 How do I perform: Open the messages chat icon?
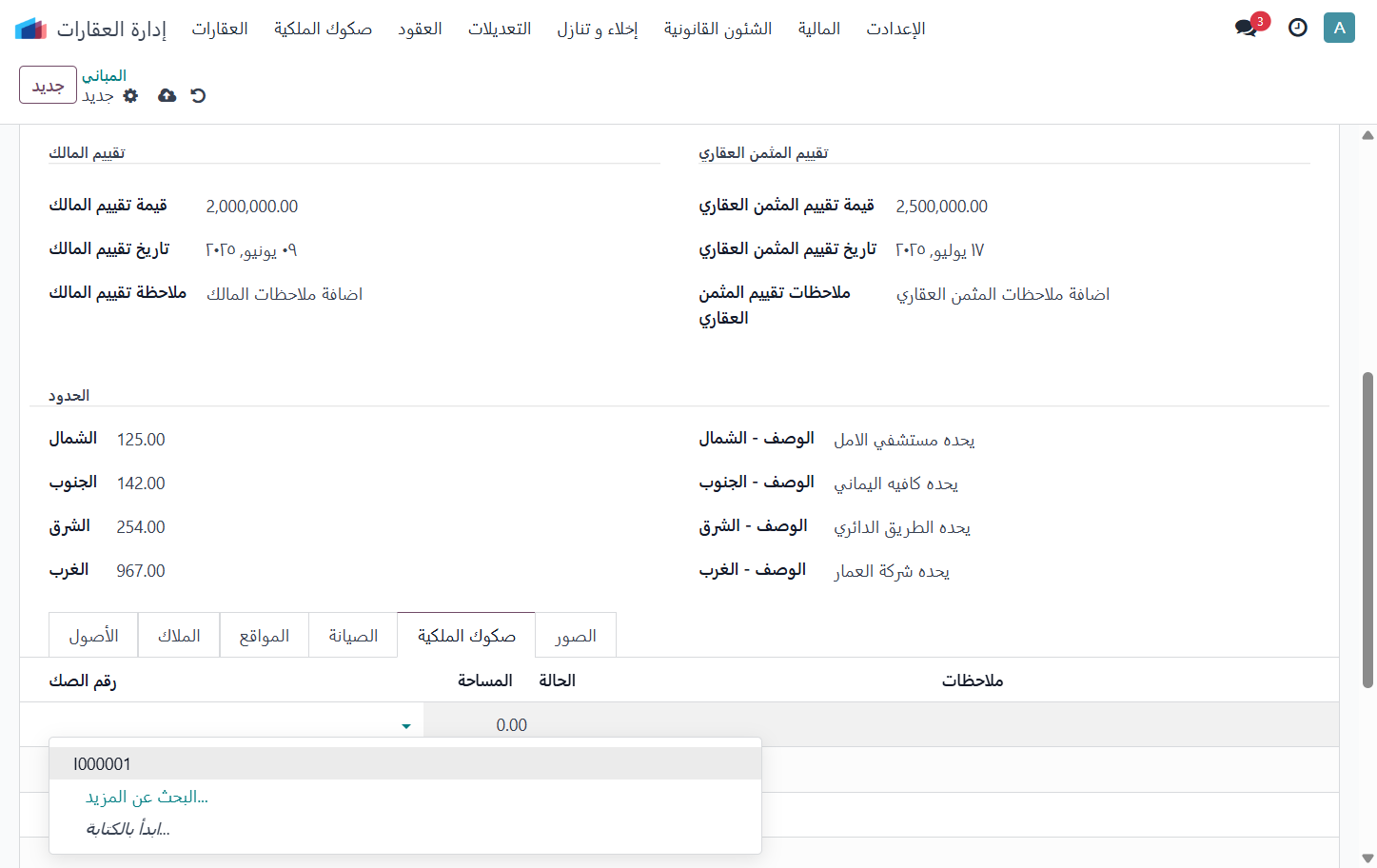1246,28
